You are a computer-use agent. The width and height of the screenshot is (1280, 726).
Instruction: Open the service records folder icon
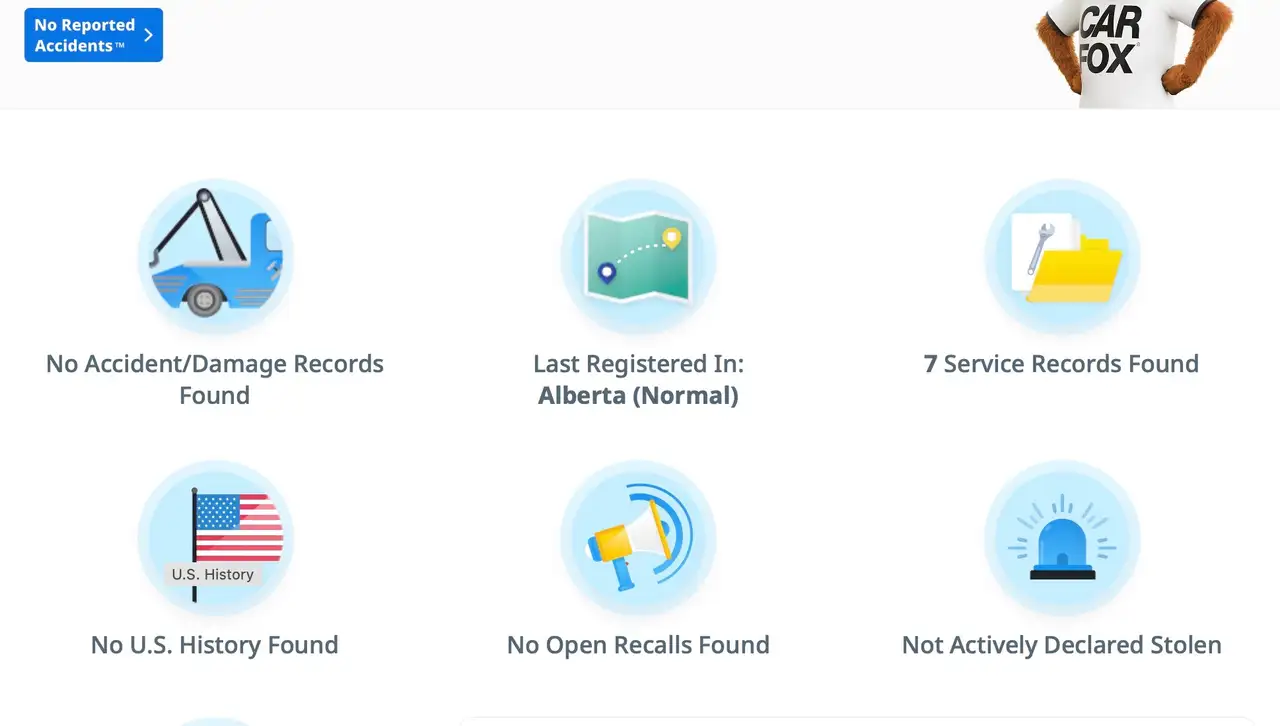coord(1062,257)
